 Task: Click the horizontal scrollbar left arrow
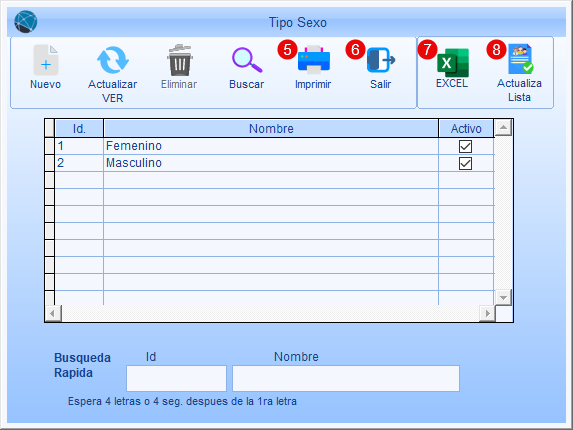coord(53,313)
